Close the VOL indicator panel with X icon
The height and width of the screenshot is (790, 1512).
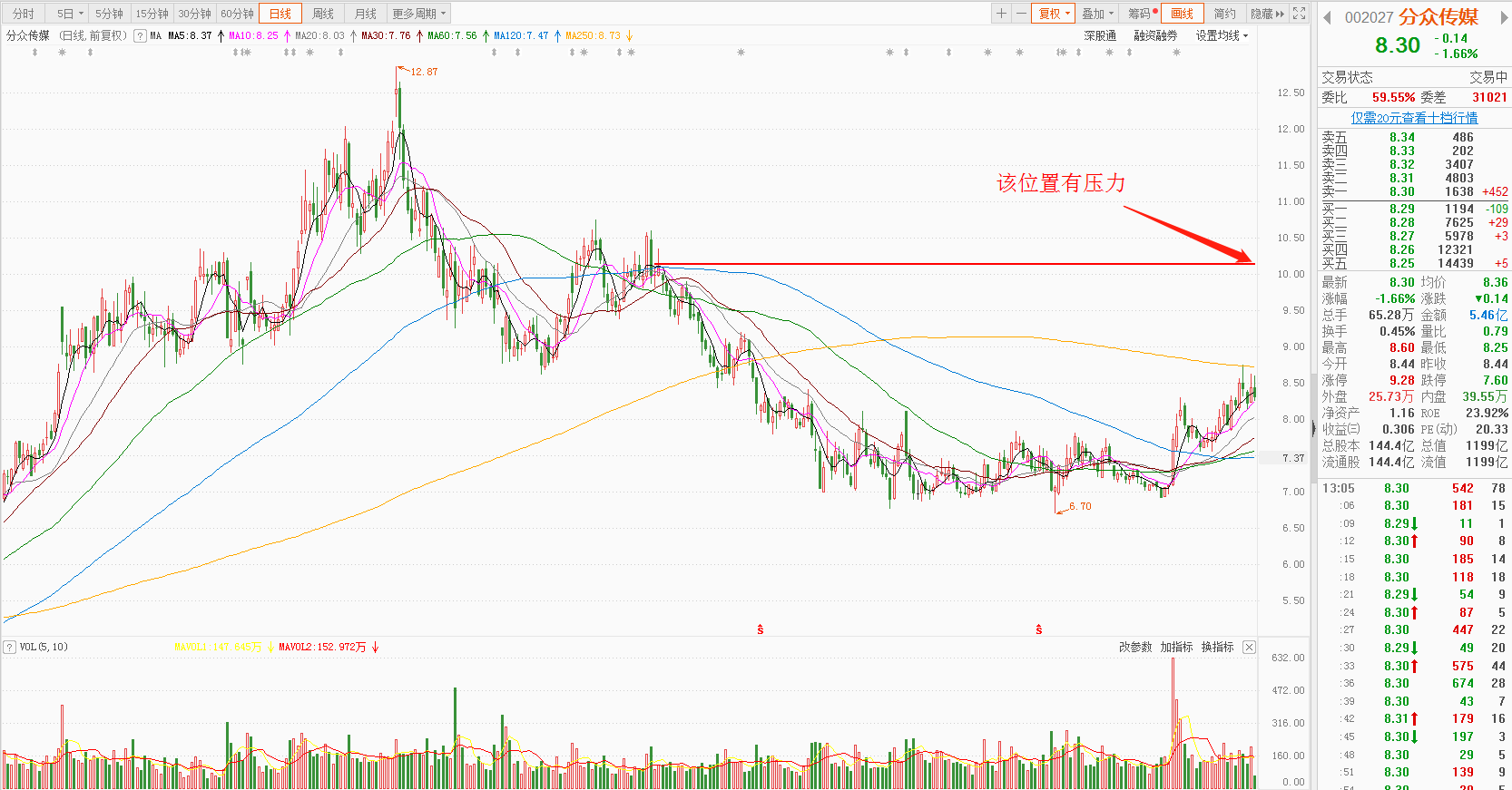(1249, 647)
